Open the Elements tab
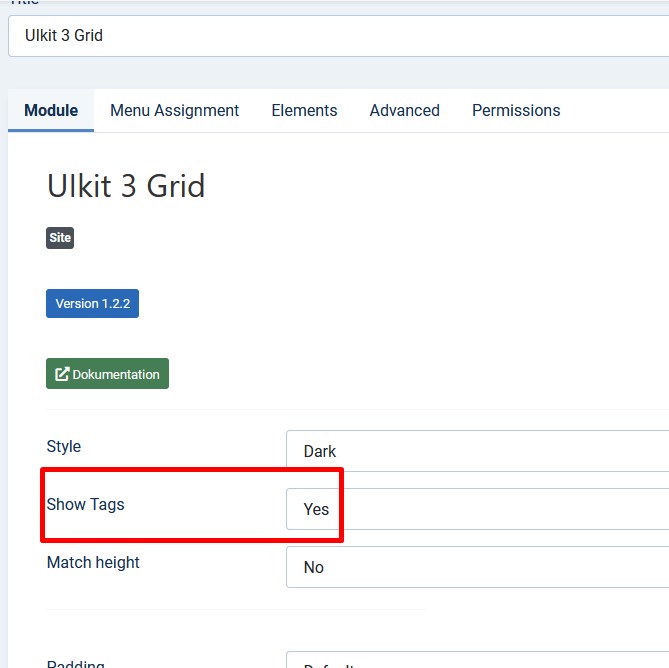This screenshot has width=669, height=668. pos(304,110)
